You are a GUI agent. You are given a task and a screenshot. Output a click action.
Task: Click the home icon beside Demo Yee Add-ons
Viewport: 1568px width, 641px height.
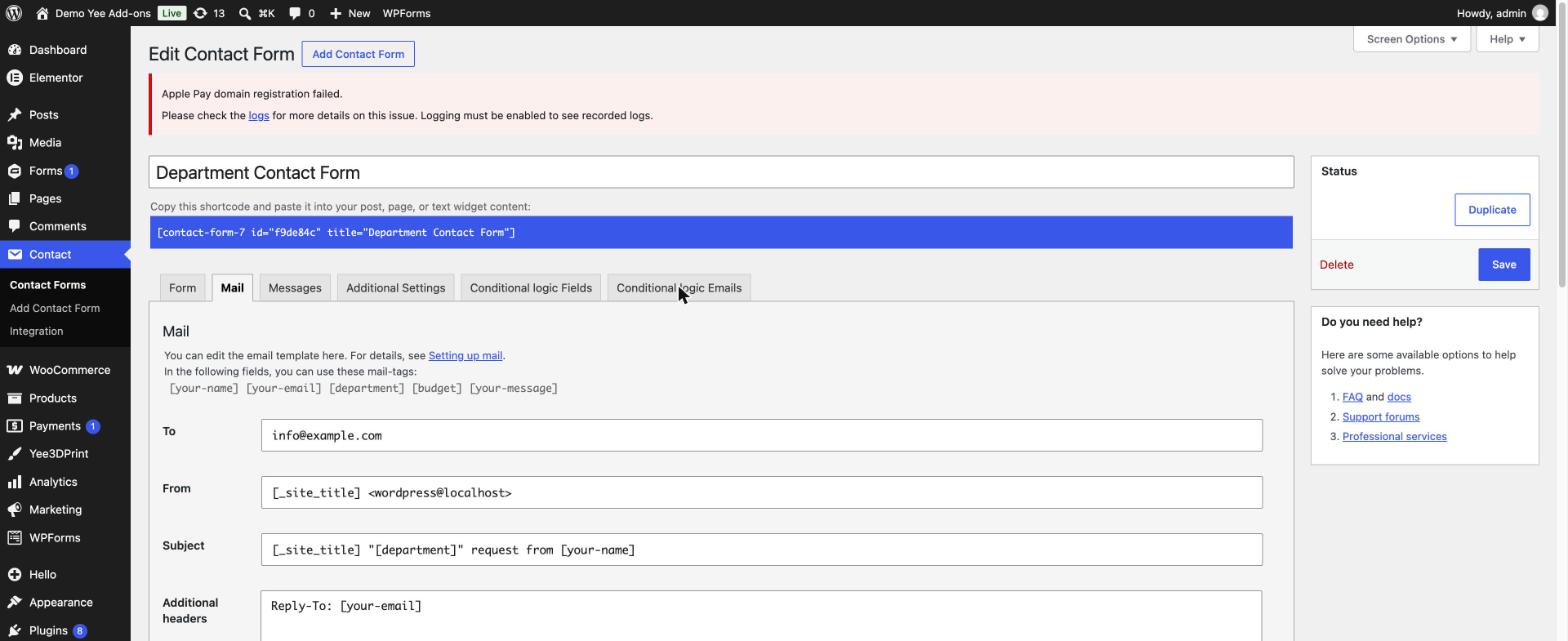coord(42,13)
